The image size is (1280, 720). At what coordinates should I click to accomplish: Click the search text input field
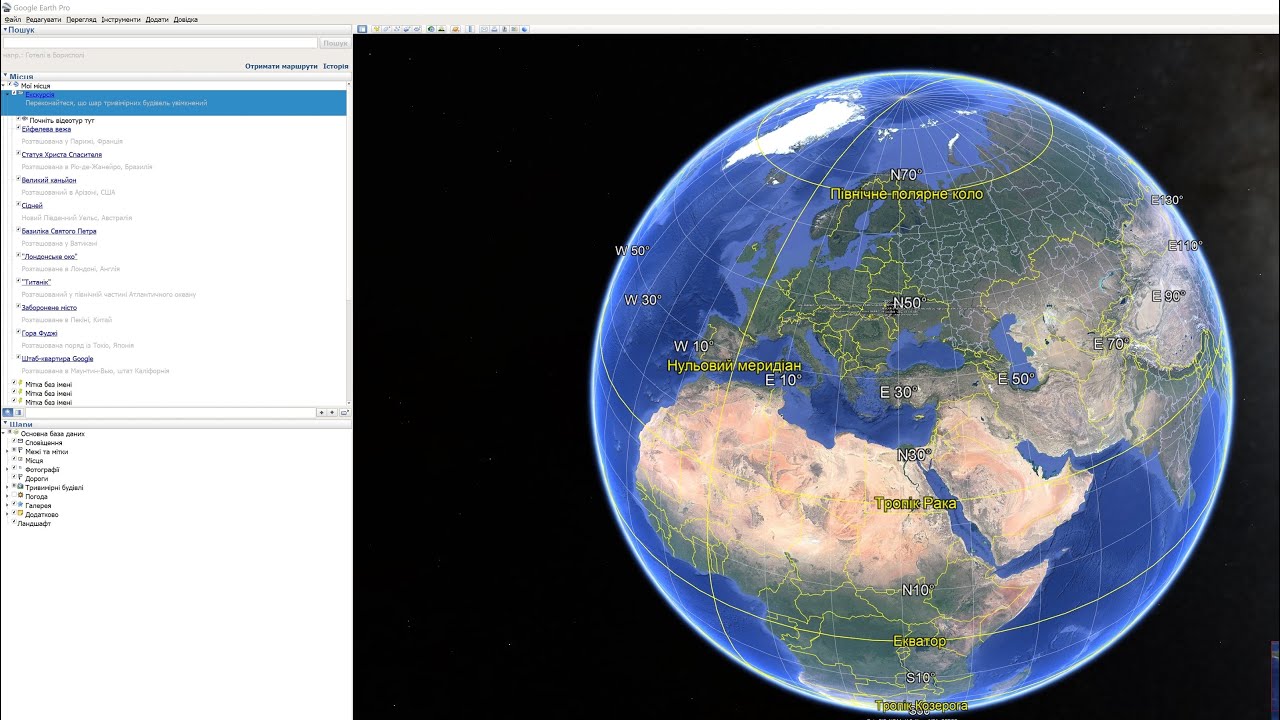[160, 43]
